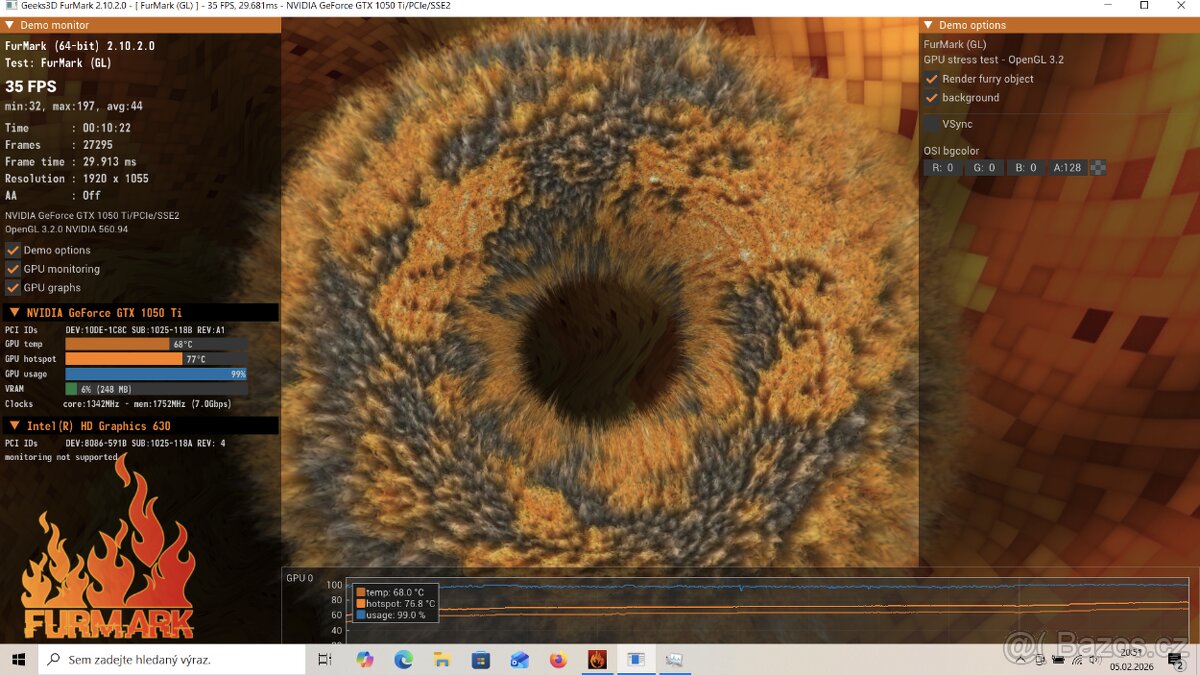Click the Windows search box
The image size is (1200, 675).
(171, 660)
